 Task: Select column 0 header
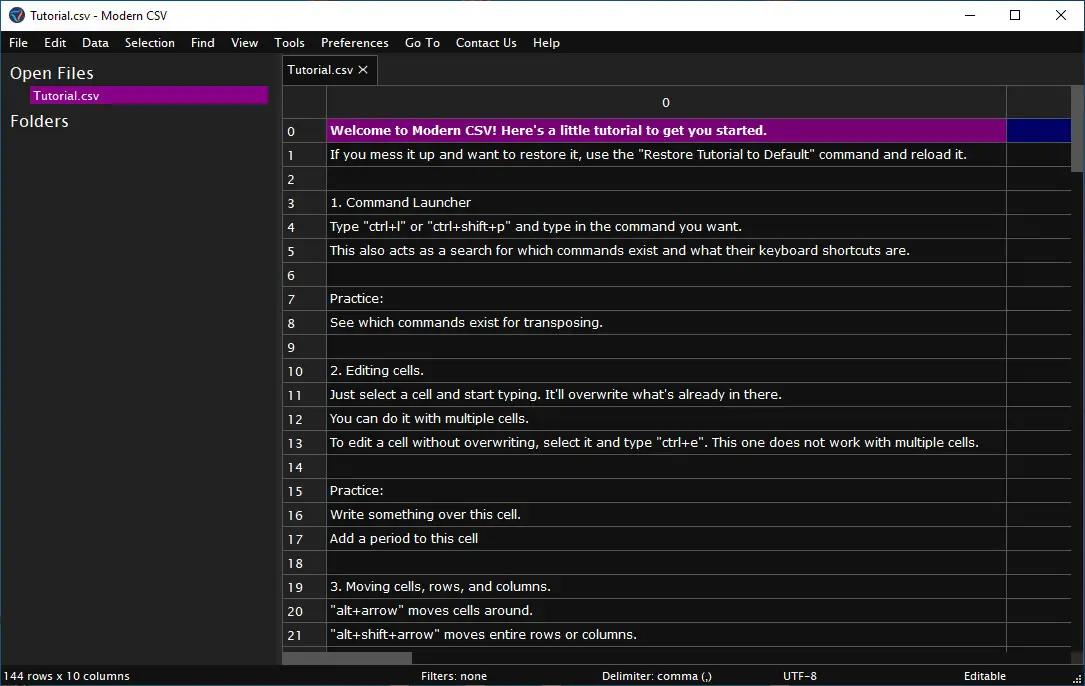(666, 103)
